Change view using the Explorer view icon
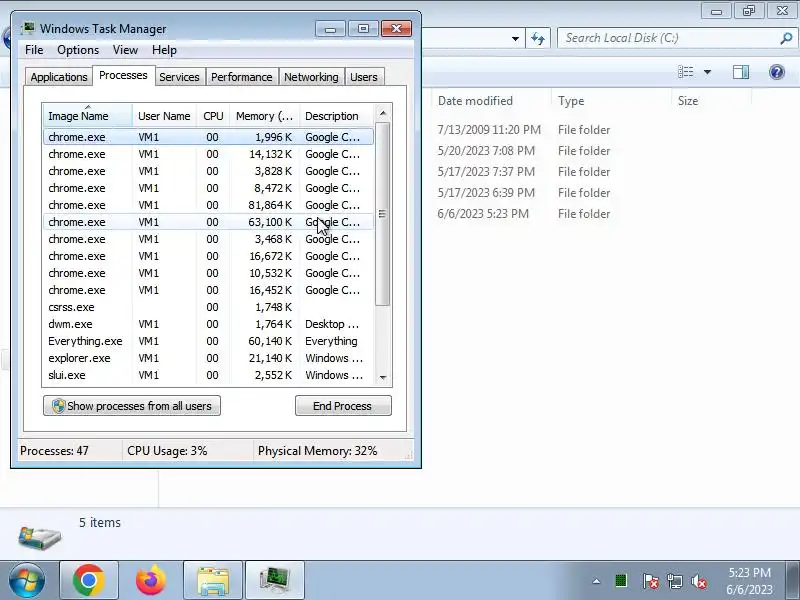Screen dimensions: 800x600 click(685, 72)
